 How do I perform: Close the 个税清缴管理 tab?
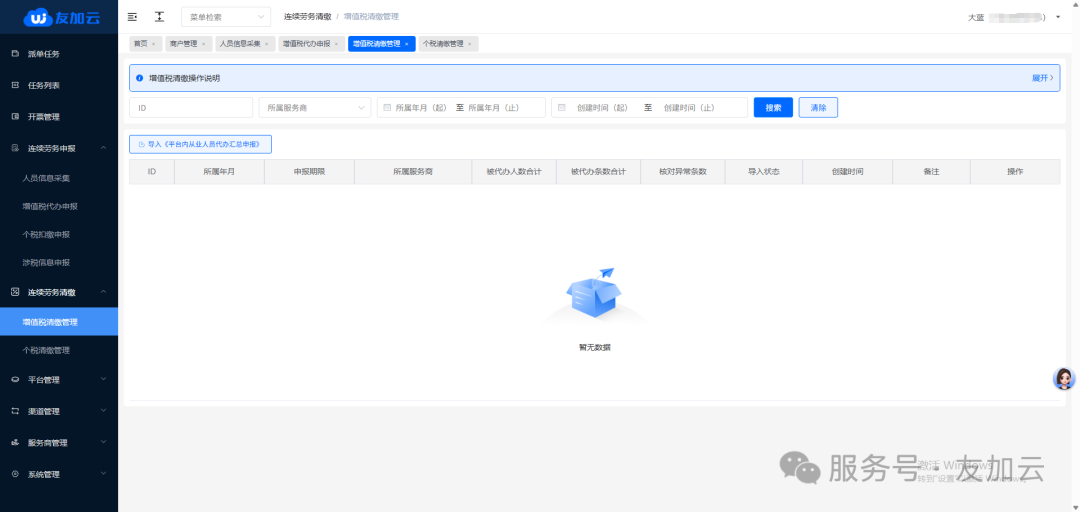click(x=470, y=44)
